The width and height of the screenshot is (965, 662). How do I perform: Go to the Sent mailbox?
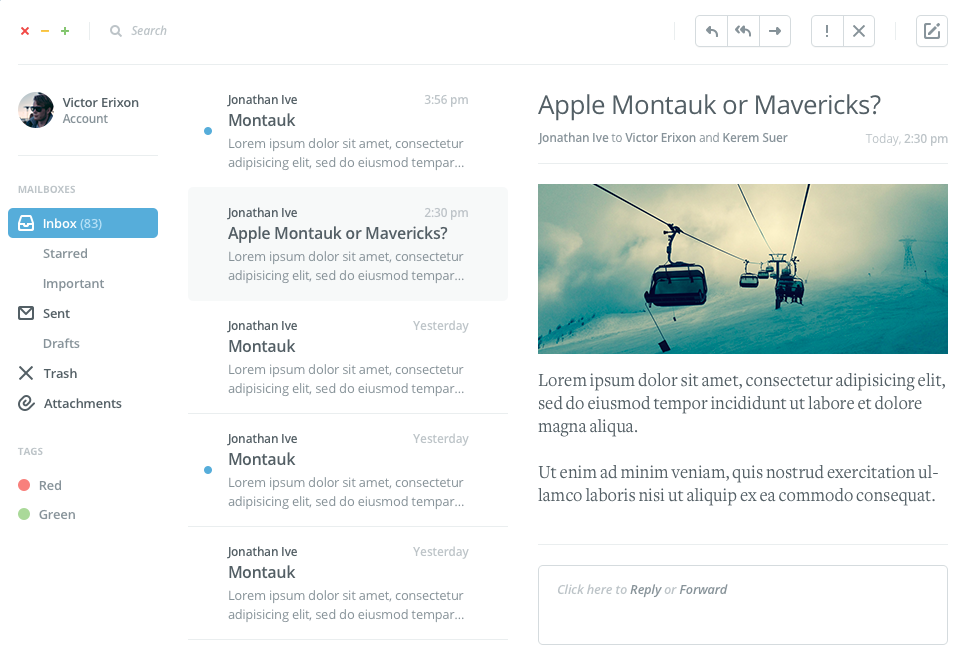click(x=56, y=314)
